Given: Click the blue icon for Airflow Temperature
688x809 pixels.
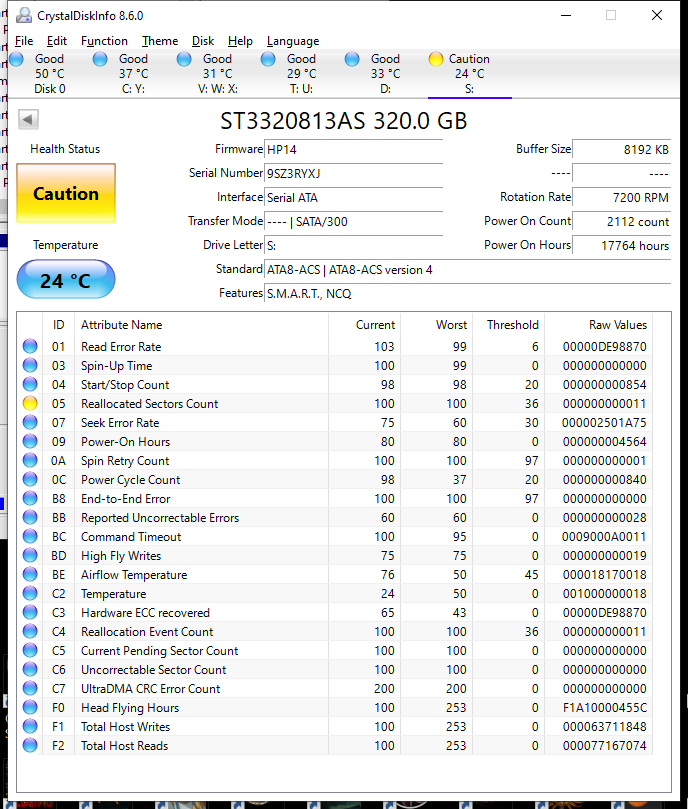Looking at the screenshot, I should (30, 574).
